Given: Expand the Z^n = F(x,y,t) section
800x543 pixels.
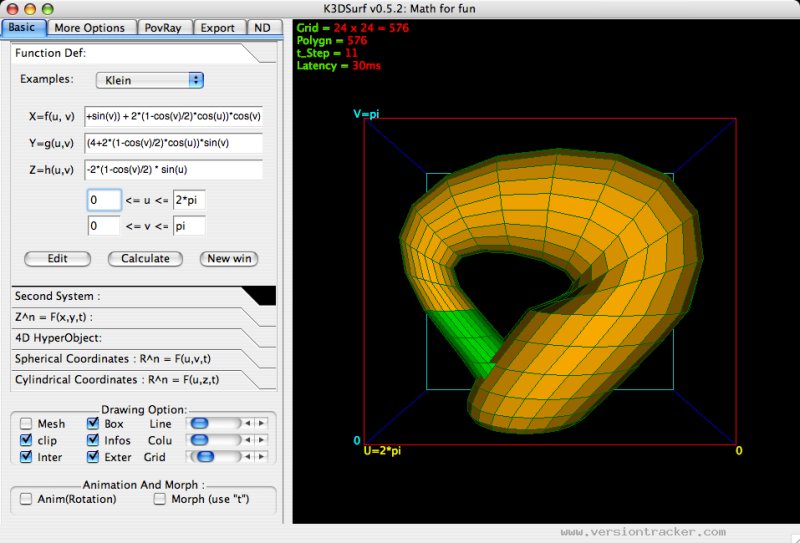Looking at the screenshot, I should (143, 317).
